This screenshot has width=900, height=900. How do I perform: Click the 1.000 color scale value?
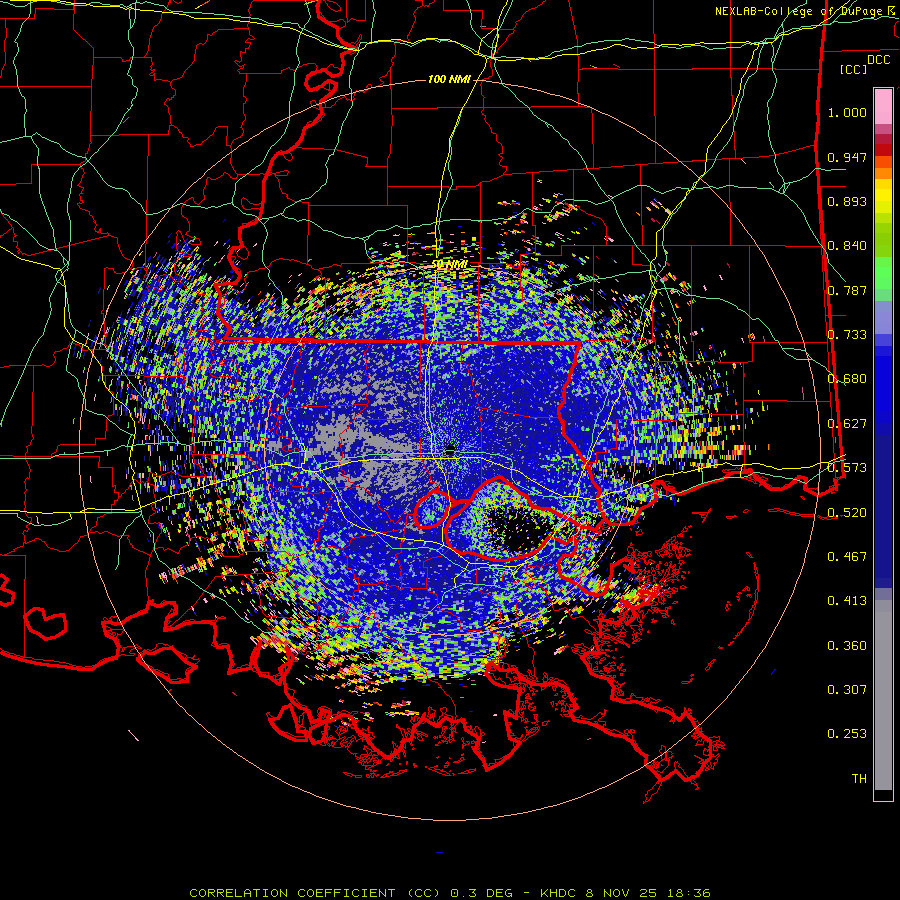tap(847, 112)
